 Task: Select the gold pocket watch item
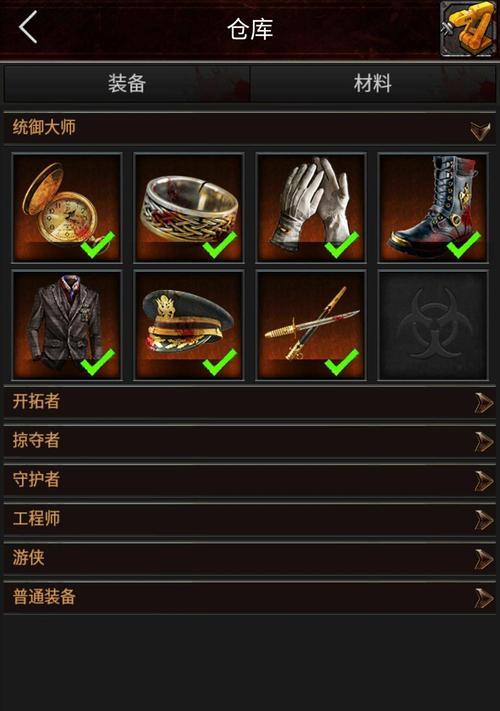point(67,208)
